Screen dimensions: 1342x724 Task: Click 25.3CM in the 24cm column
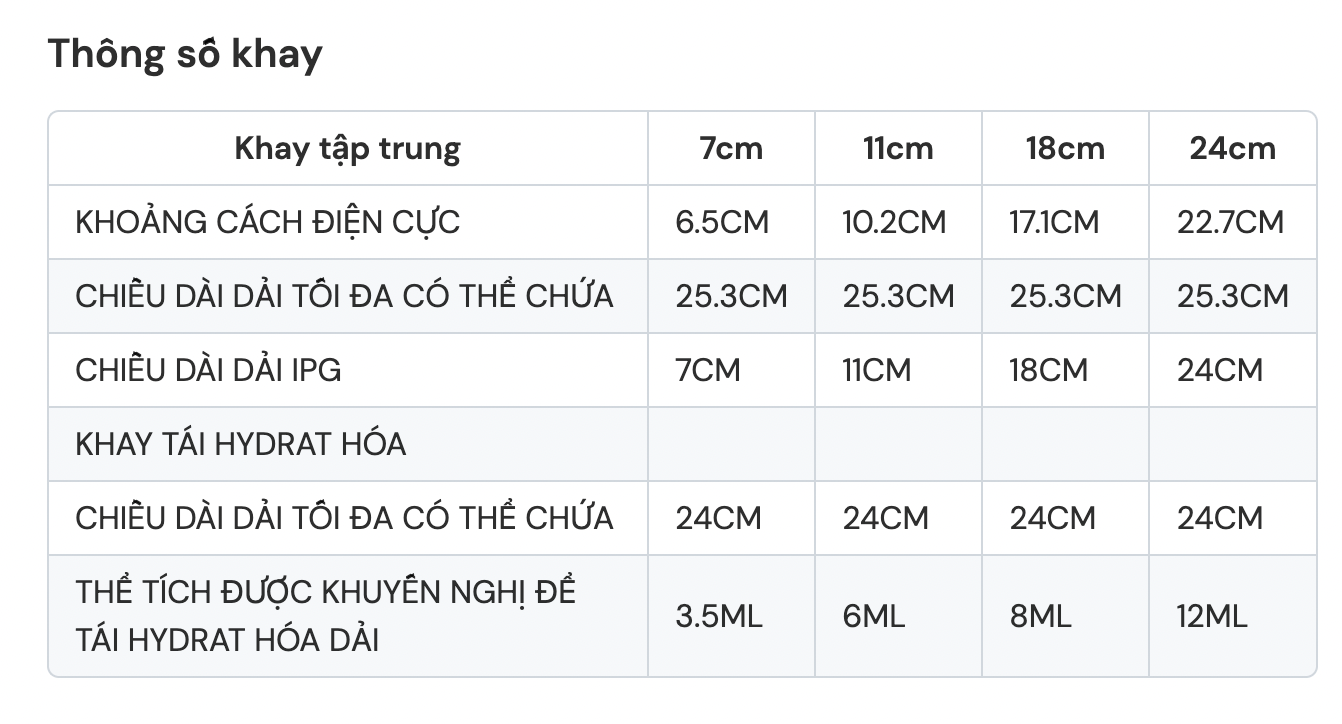click(x=1233, y=296)
